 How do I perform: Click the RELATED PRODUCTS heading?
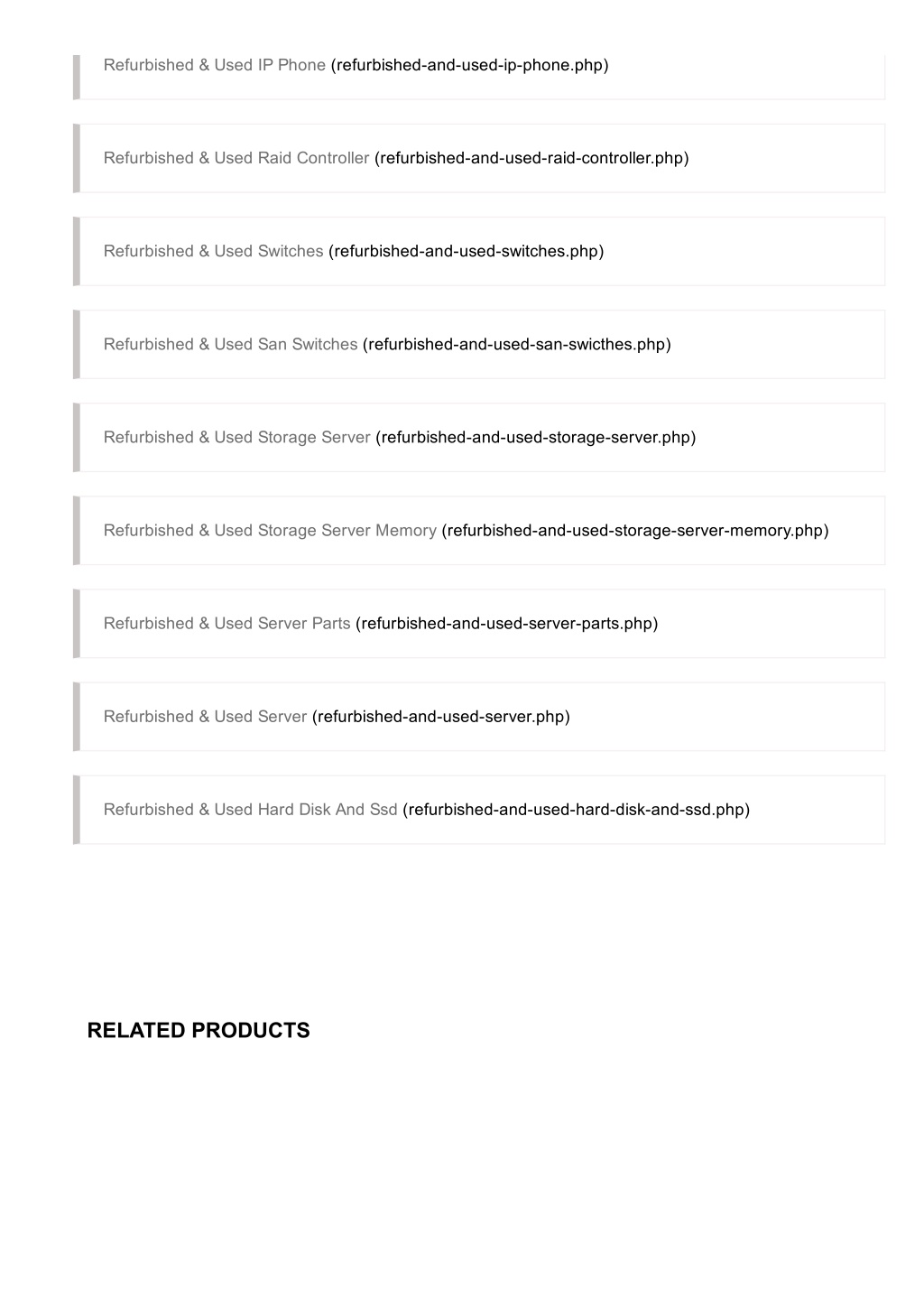coord(199,1030)
